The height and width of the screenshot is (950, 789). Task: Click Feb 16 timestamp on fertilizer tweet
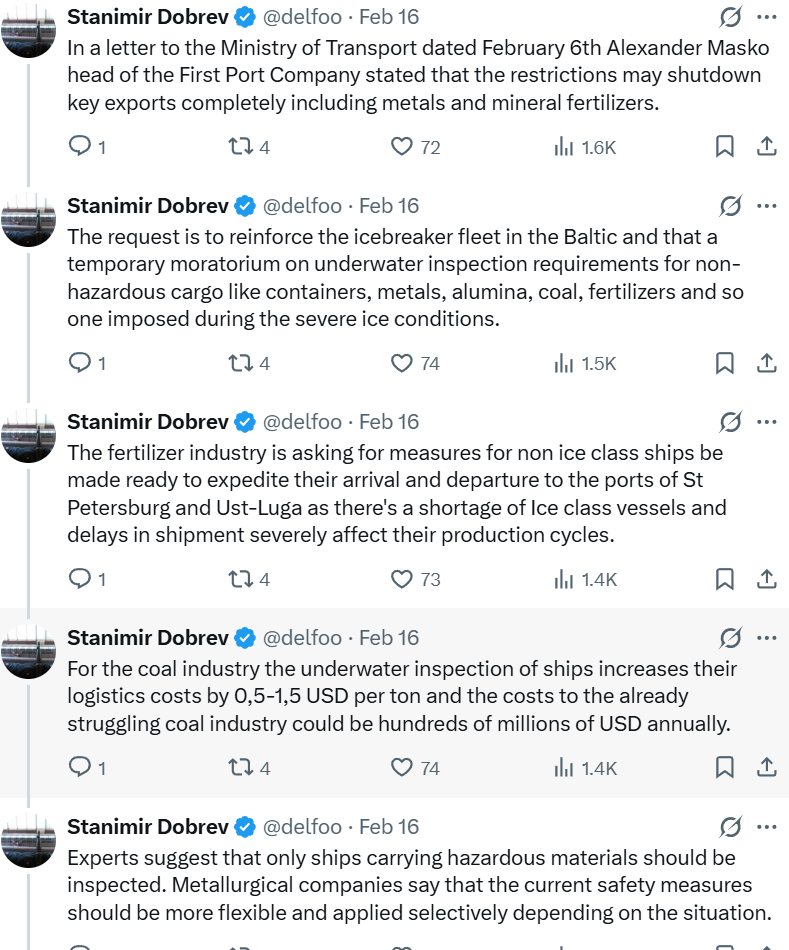pyautogui.click(x=389, y=422)
